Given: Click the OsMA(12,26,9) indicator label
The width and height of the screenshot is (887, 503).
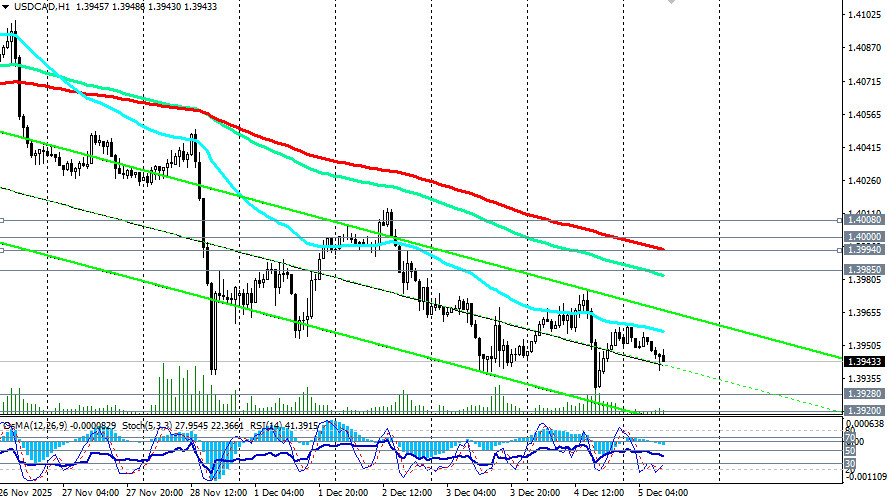Looking at the screenshot, I should tap(33, 425).
